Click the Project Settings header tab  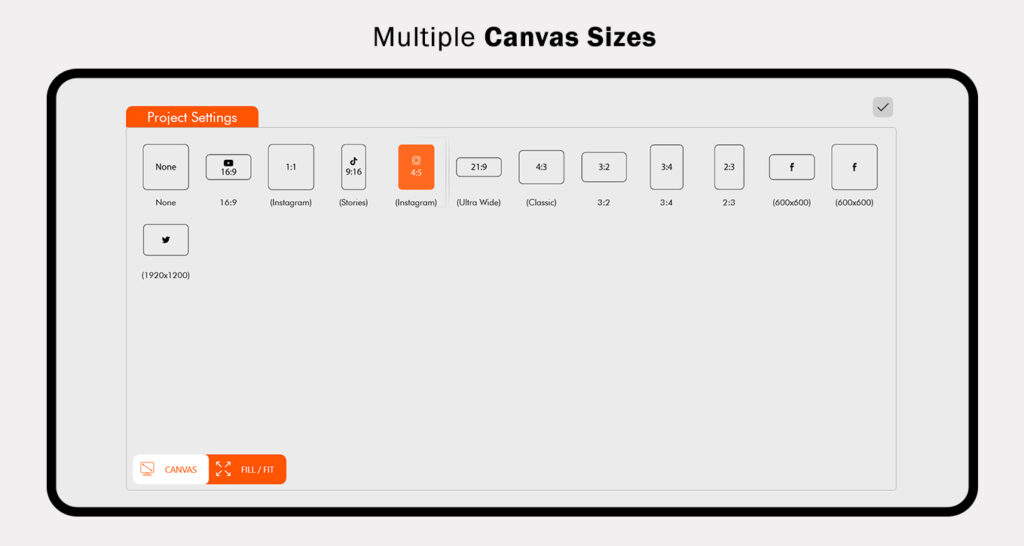click(192, 117)
